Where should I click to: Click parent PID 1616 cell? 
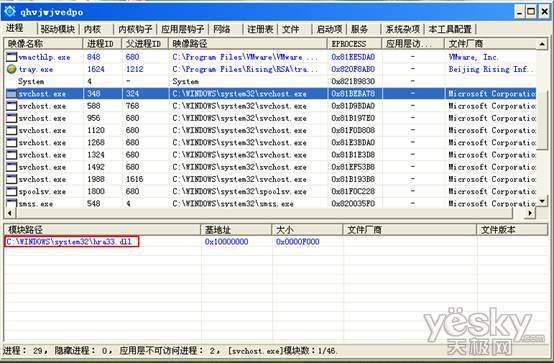[135, 179]
